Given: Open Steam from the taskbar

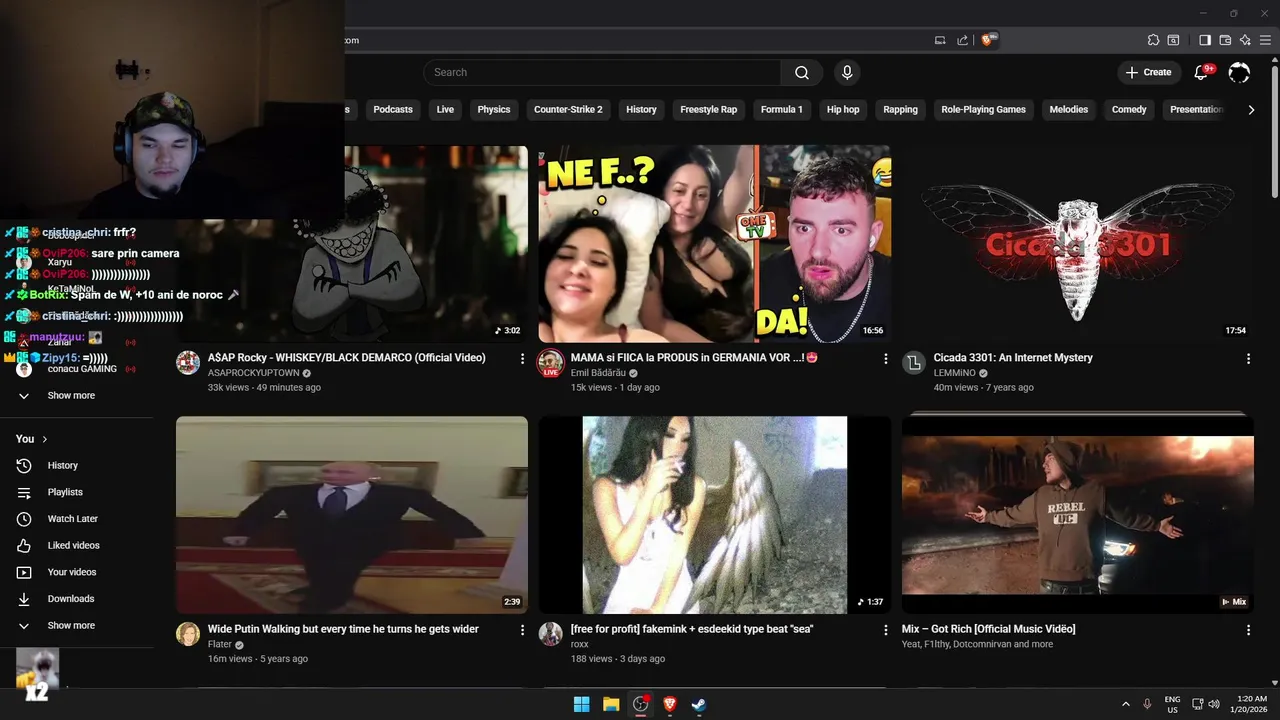Looking at the screenshot, I should click(699, 704).
